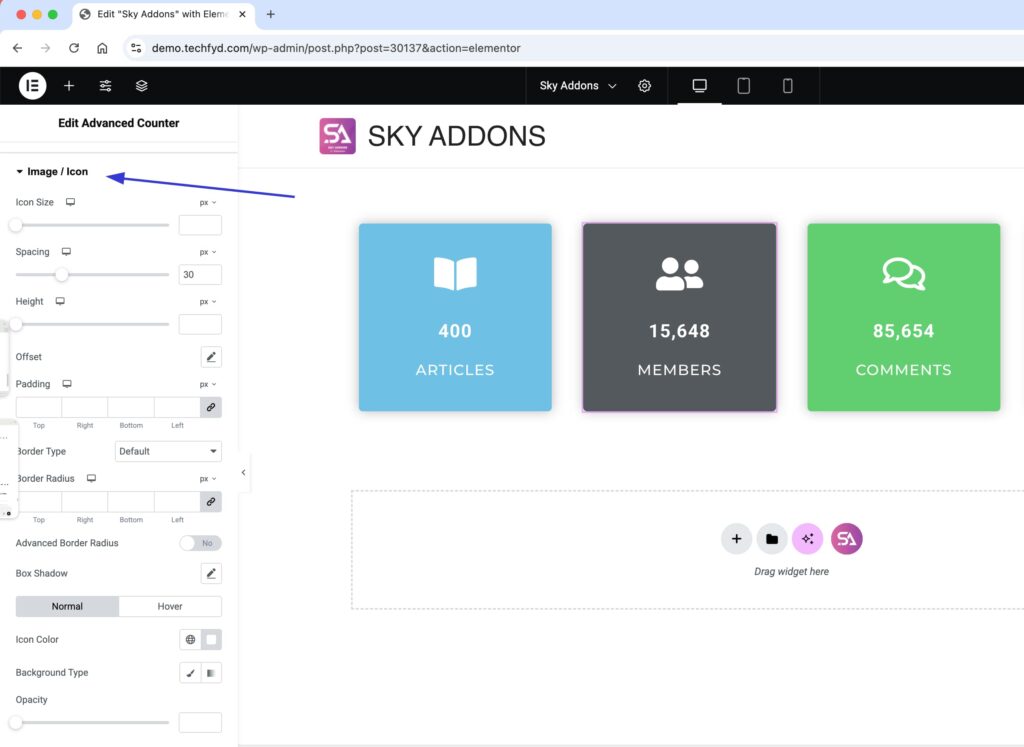The height and width of the screenshot is (747, 1024).
Task: Choose classic Background Type brush icon
Action: [x=190, y=673]
